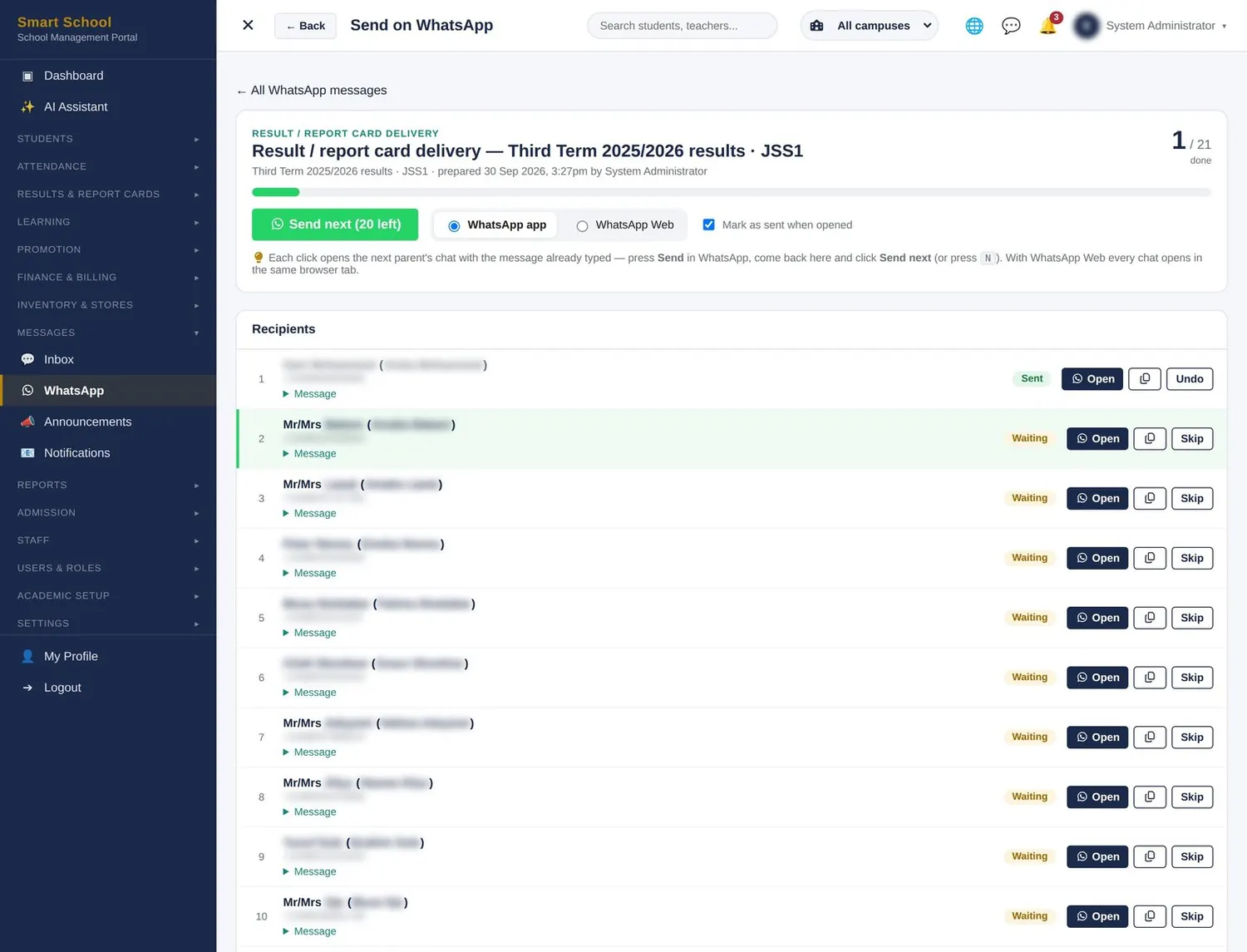
Task: Expand the Settings sidebar menu
Action: (108, 624)
